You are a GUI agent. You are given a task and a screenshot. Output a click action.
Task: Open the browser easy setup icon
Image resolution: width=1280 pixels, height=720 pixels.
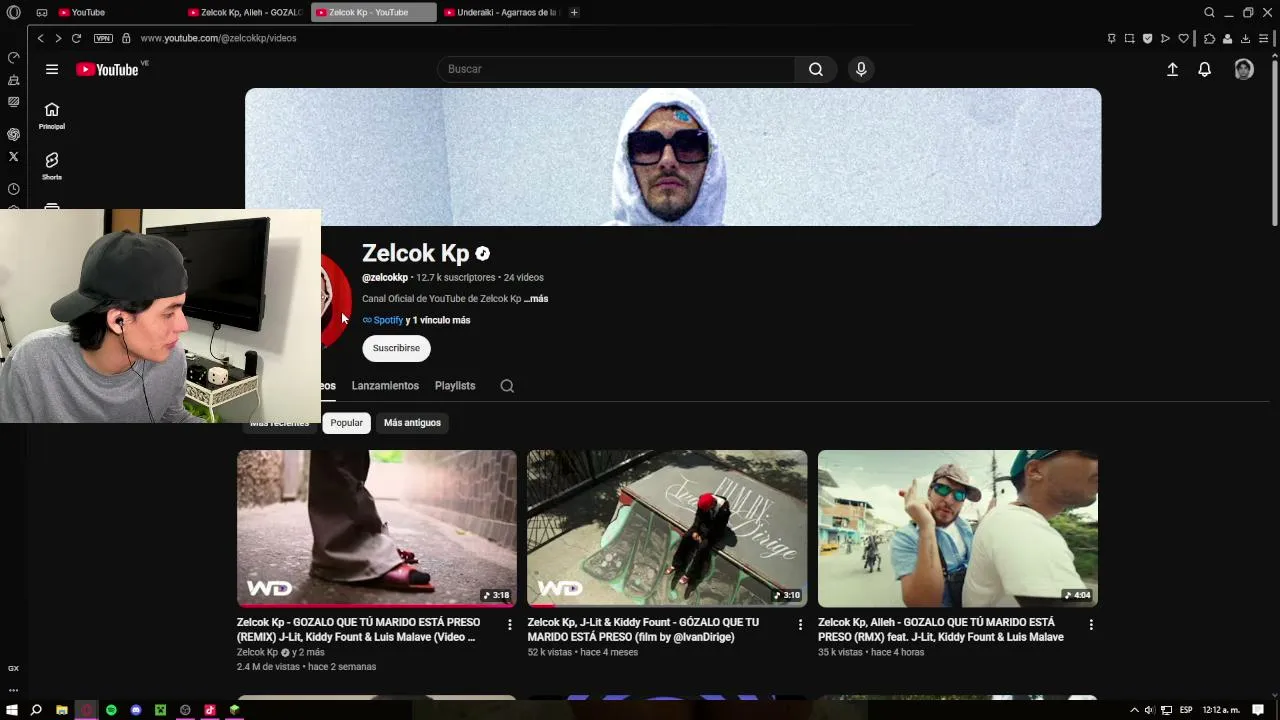point(1263,38)
